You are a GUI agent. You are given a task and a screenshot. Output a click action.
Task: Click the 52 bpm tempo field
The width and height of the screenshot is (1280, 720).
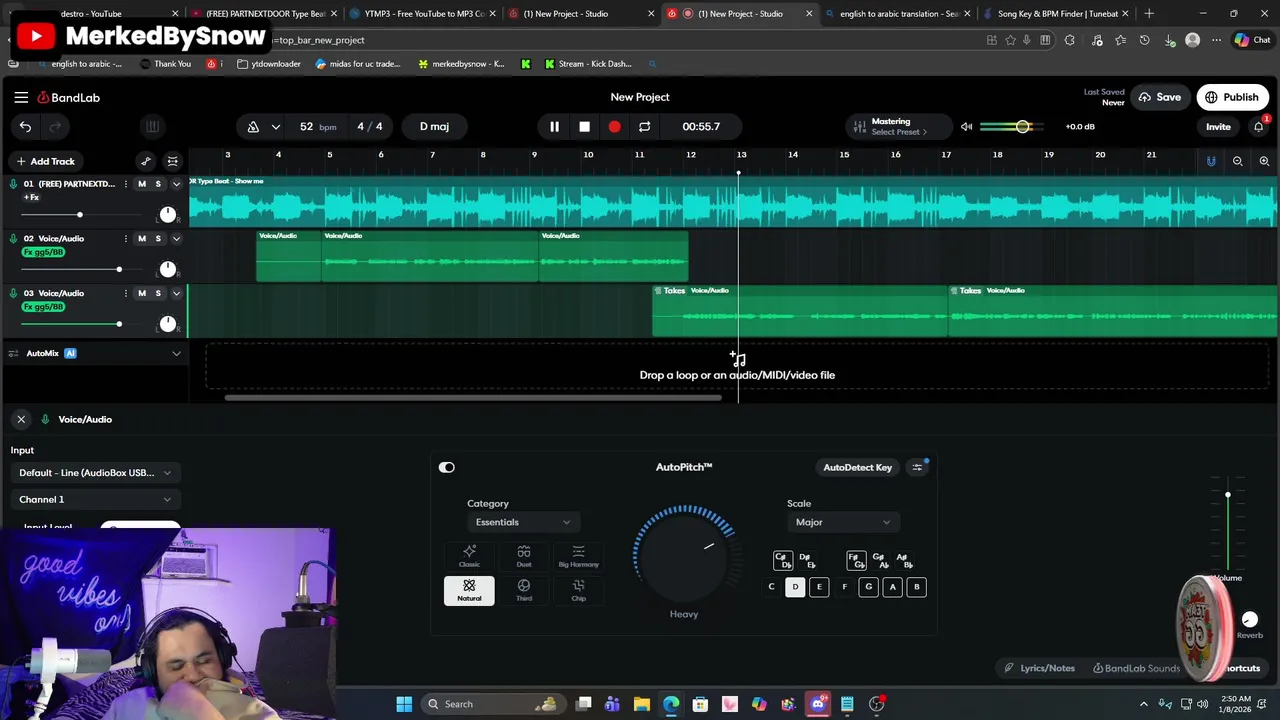click(317, 127)
